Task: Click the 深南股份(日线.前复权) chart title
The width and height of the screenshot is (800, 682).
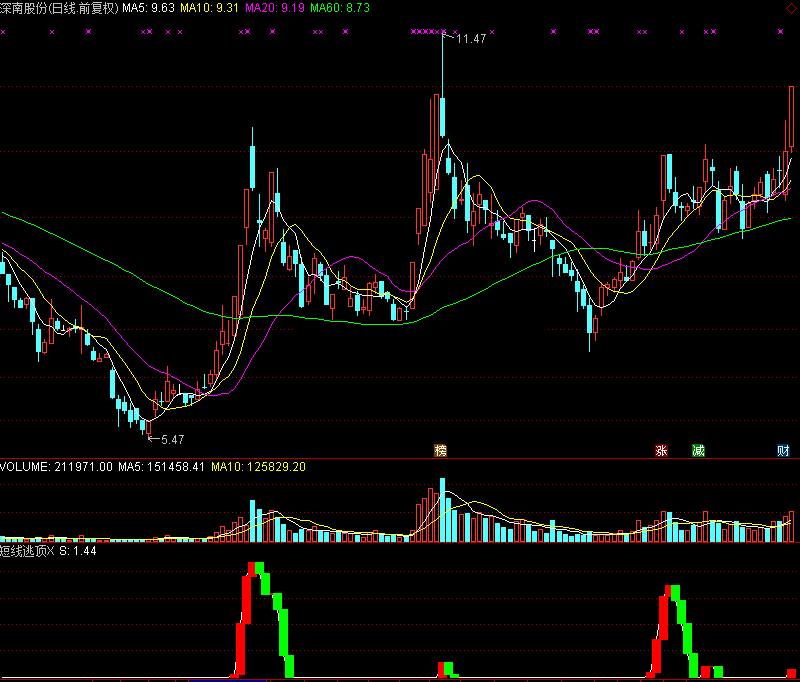Action: pos(59,8)
